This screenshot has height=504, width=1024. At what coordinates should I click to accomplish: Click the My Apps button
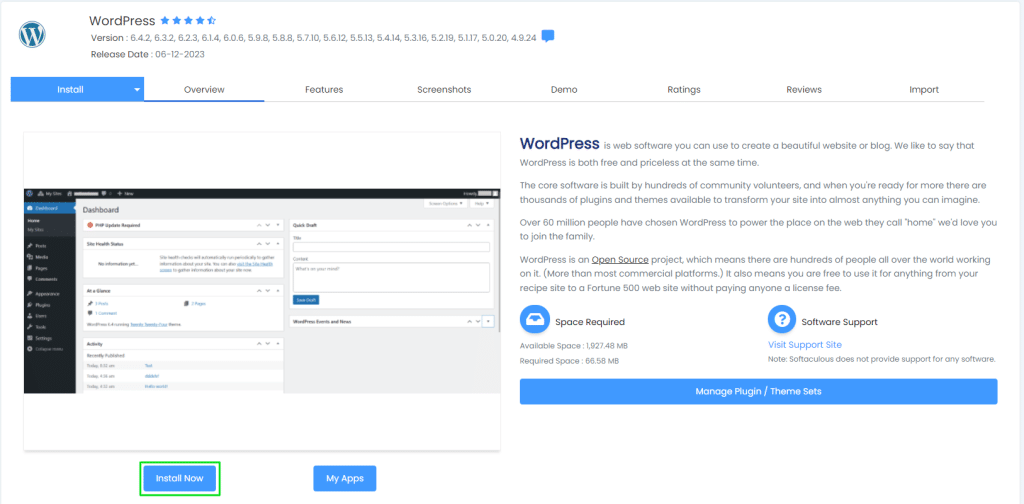[x=344, y=479]
